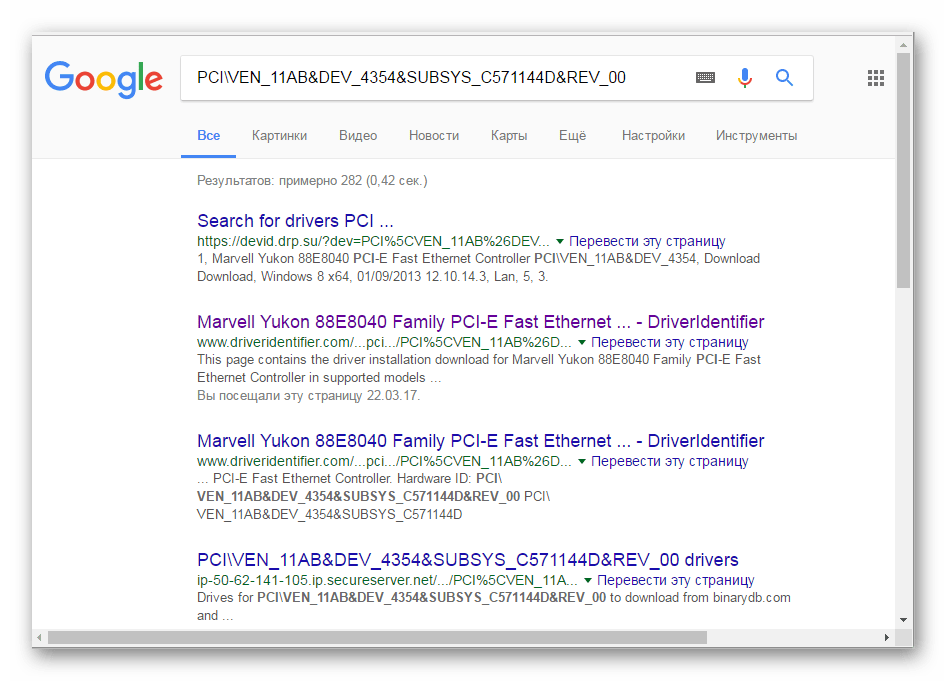
Task: Switch to the Видео tab
Action: coord(357,135)
